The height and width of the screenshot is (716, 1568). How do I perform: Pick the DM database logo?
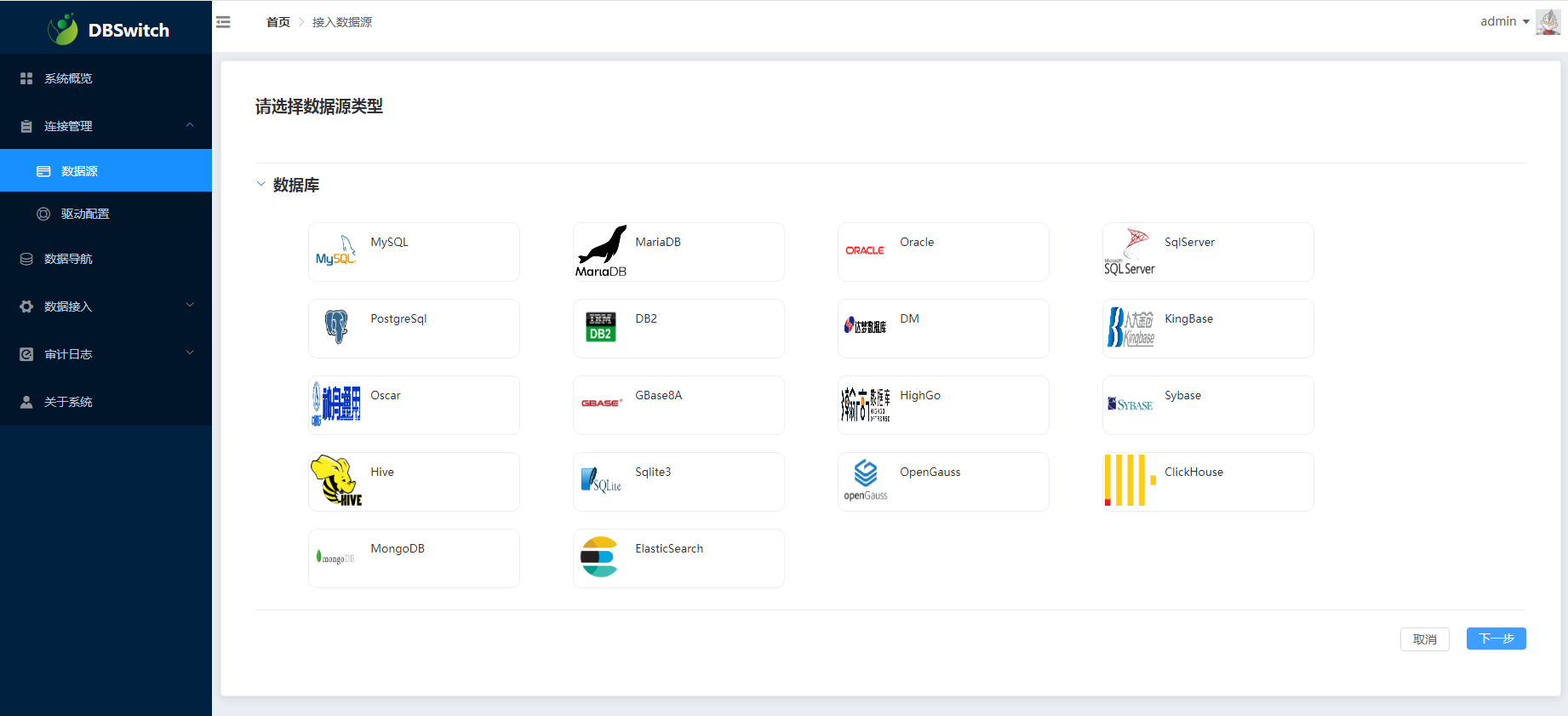point(865,325)
